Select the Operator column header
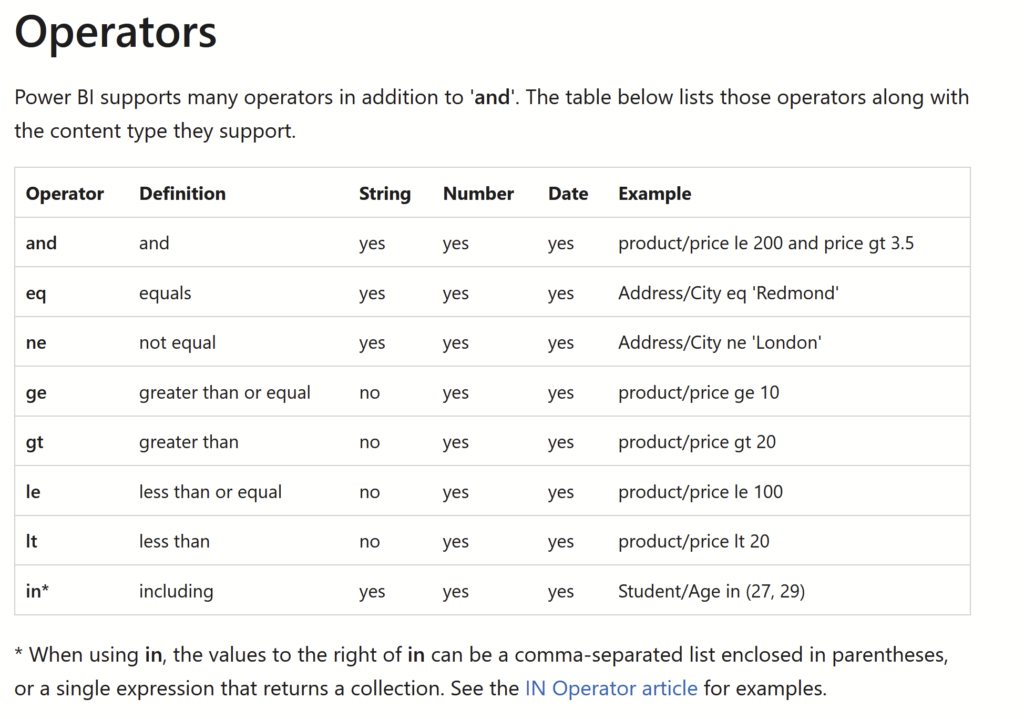Screen dimensions: 1024x719 65,193
